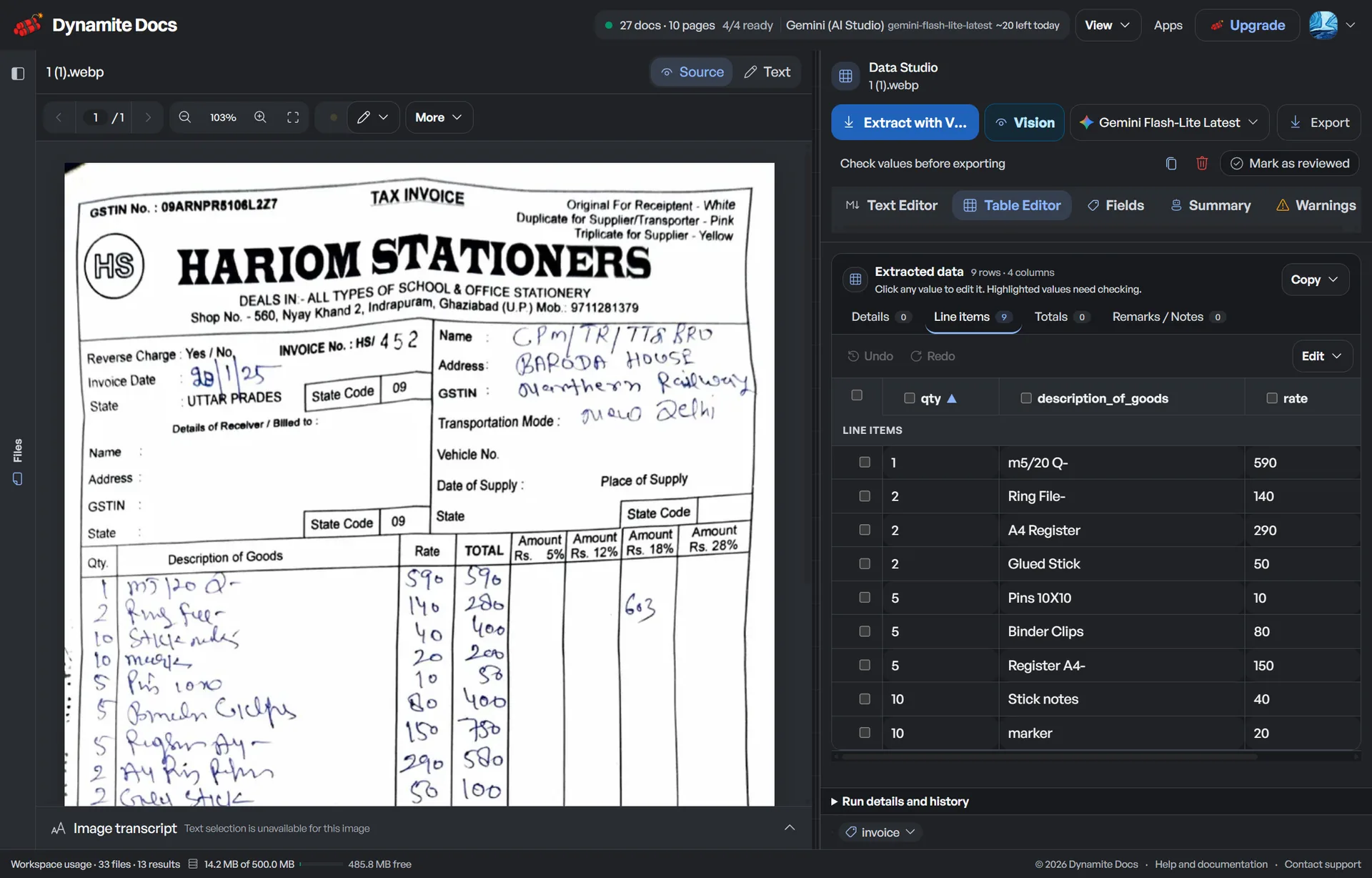The height and width of the screenshot is (878, 1372).
Task: Check the description_of_goods column checkbox
Action: point(1026,398)
